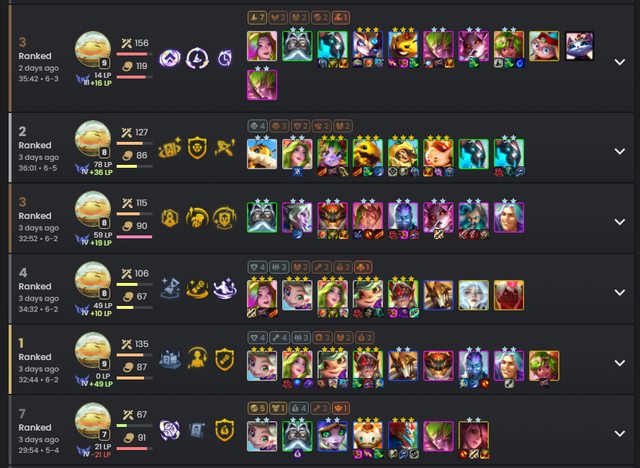Select the player avatar in 1st place match
This screenshot has width=640, height=468.
[x=93, y=350]
